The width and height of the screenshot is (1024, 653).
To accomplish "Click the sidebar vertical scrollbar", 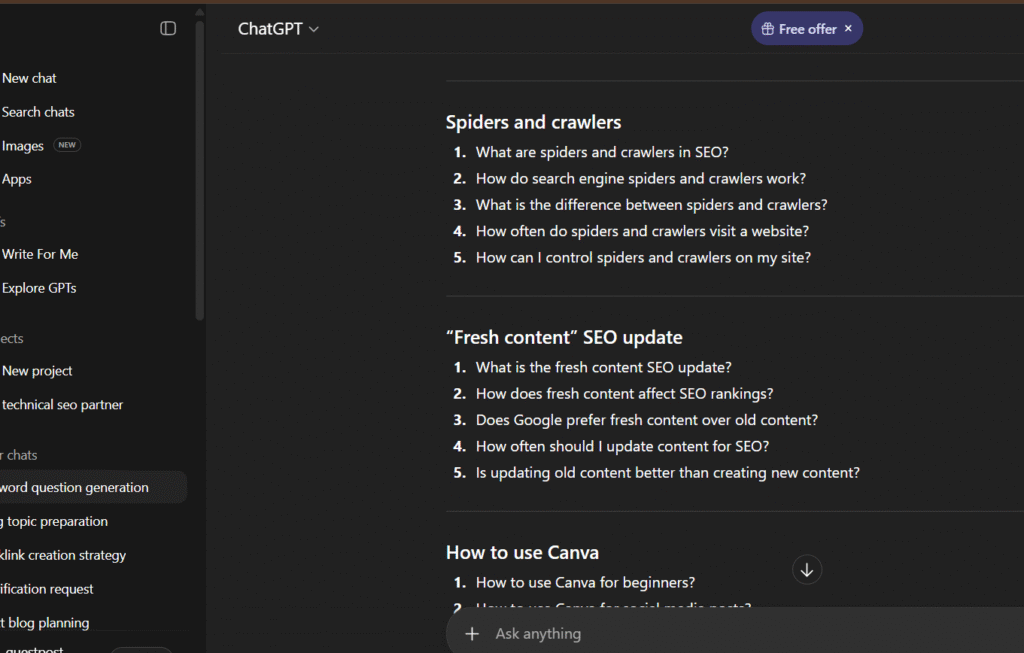I will coord(199,170).
